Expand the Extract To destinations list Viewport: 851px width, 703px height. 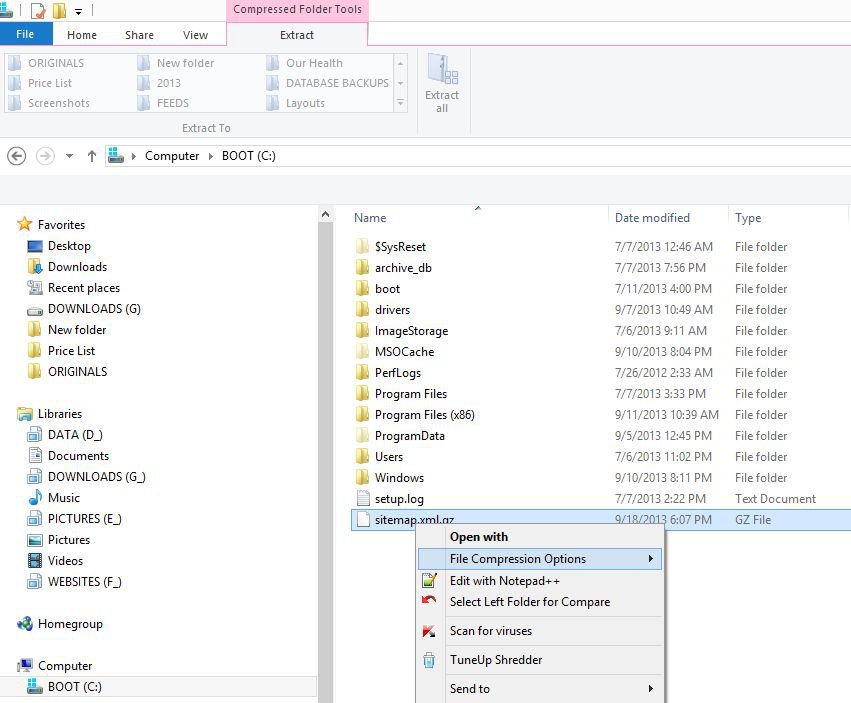point(401,103)
